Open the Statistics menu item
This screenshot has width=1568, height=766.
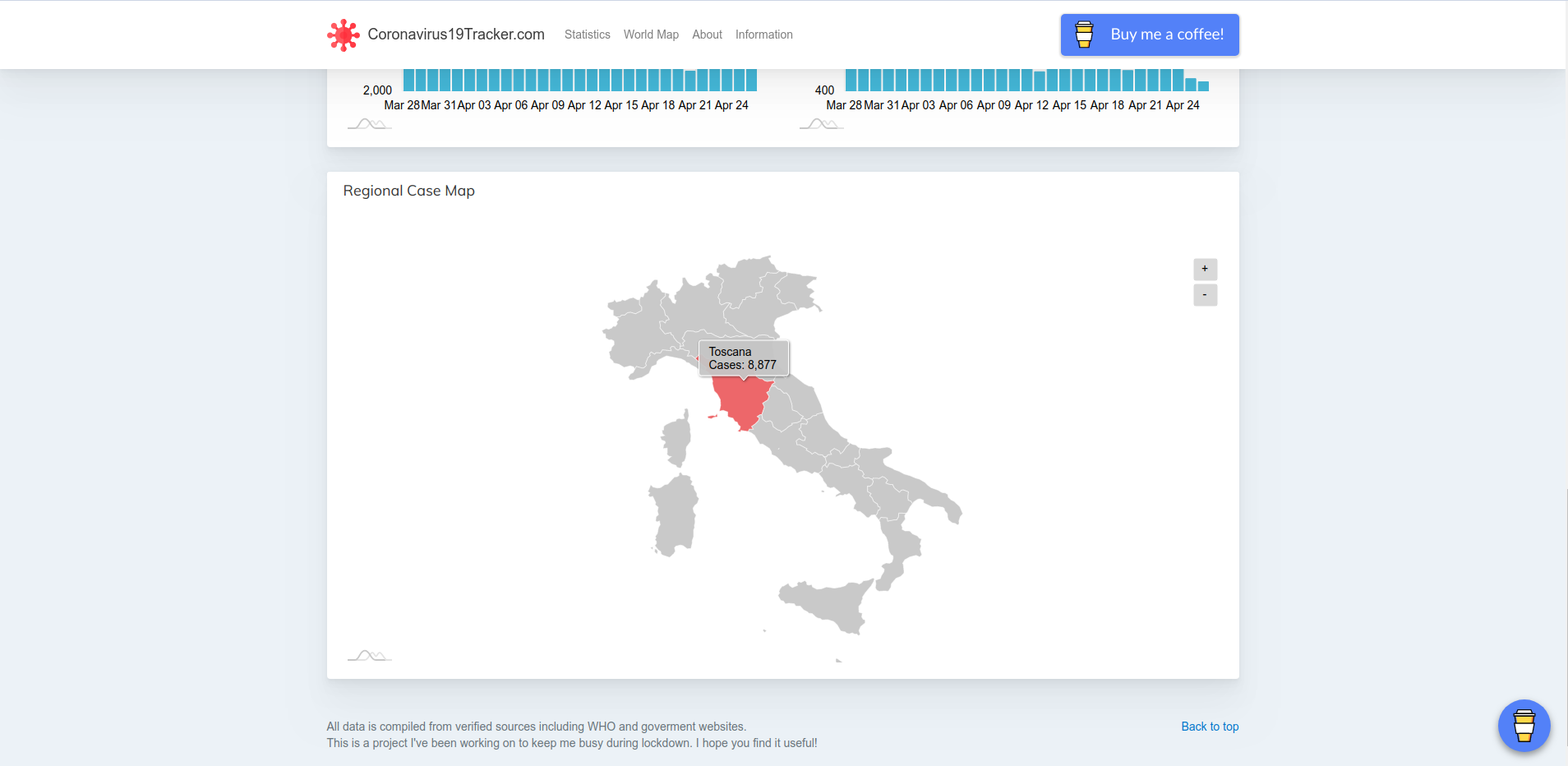click(587, 35)
